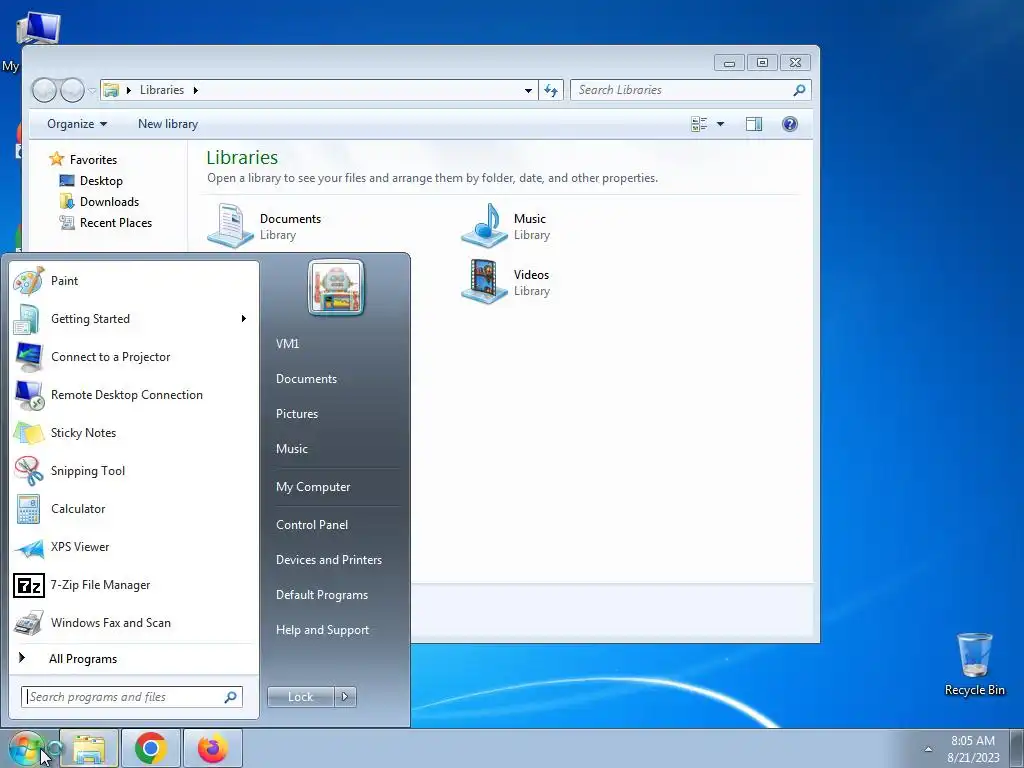Click the Search Libraries magnifier icon
The image size is (1024, 768).
pyautogui.click(x=799, y=90)
